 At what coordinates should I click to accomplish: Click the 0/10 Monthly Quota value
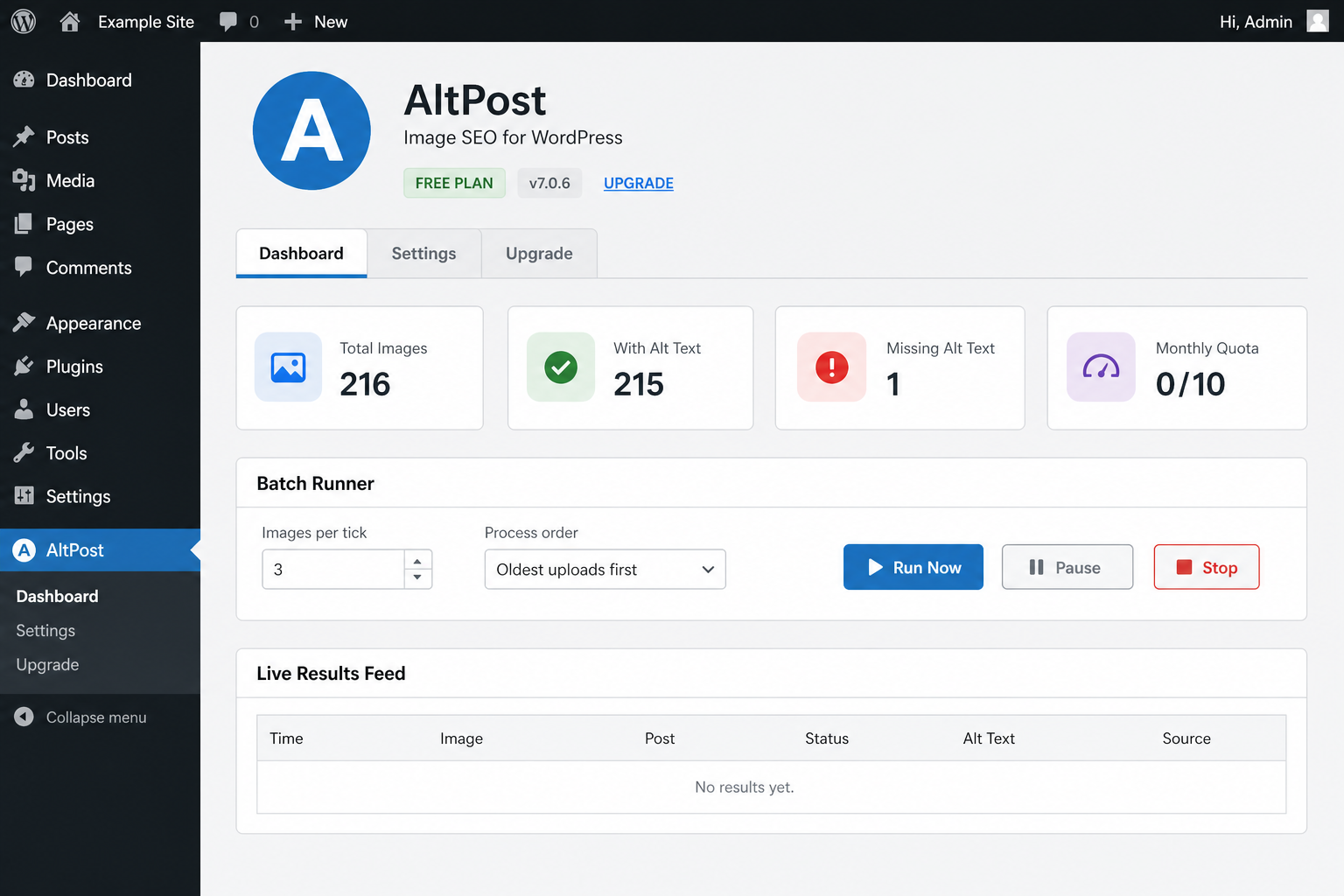[x=1190, y=384]
